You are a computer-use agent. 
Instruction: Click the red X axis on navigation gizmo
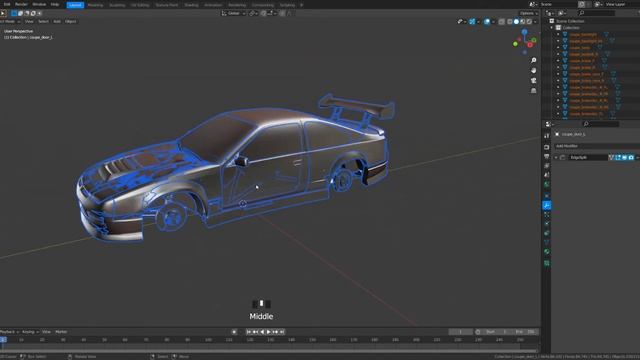click(x=530, y=45)
